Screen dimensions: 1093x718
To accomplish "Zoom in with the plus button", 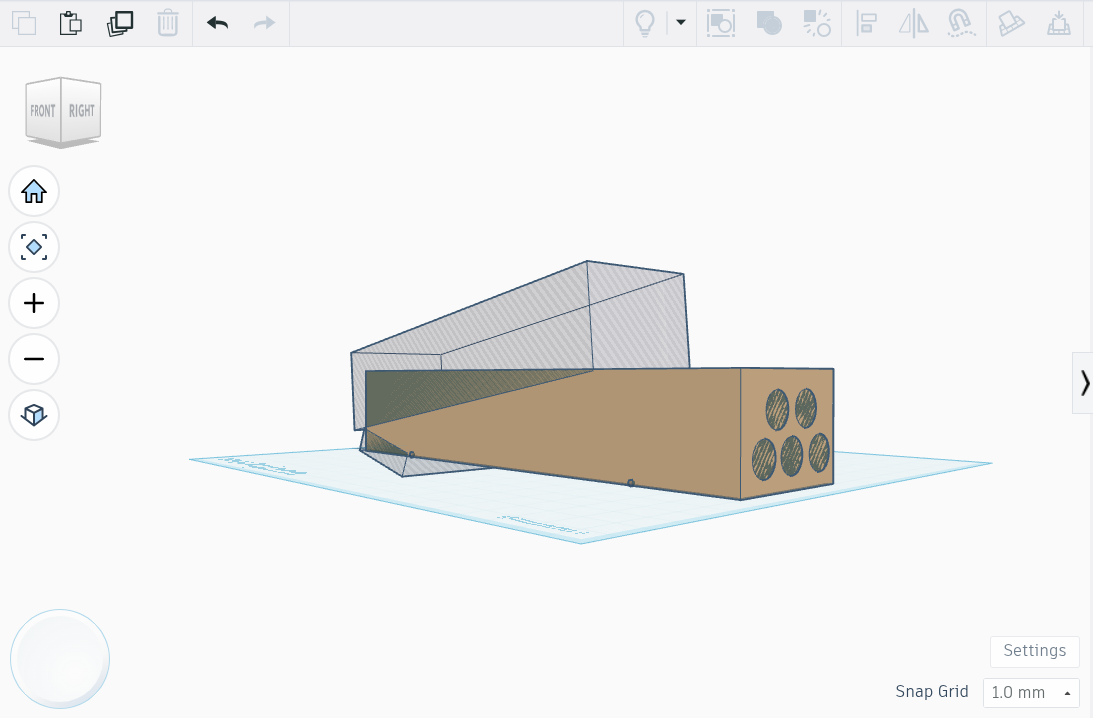I will pos(33,303).
